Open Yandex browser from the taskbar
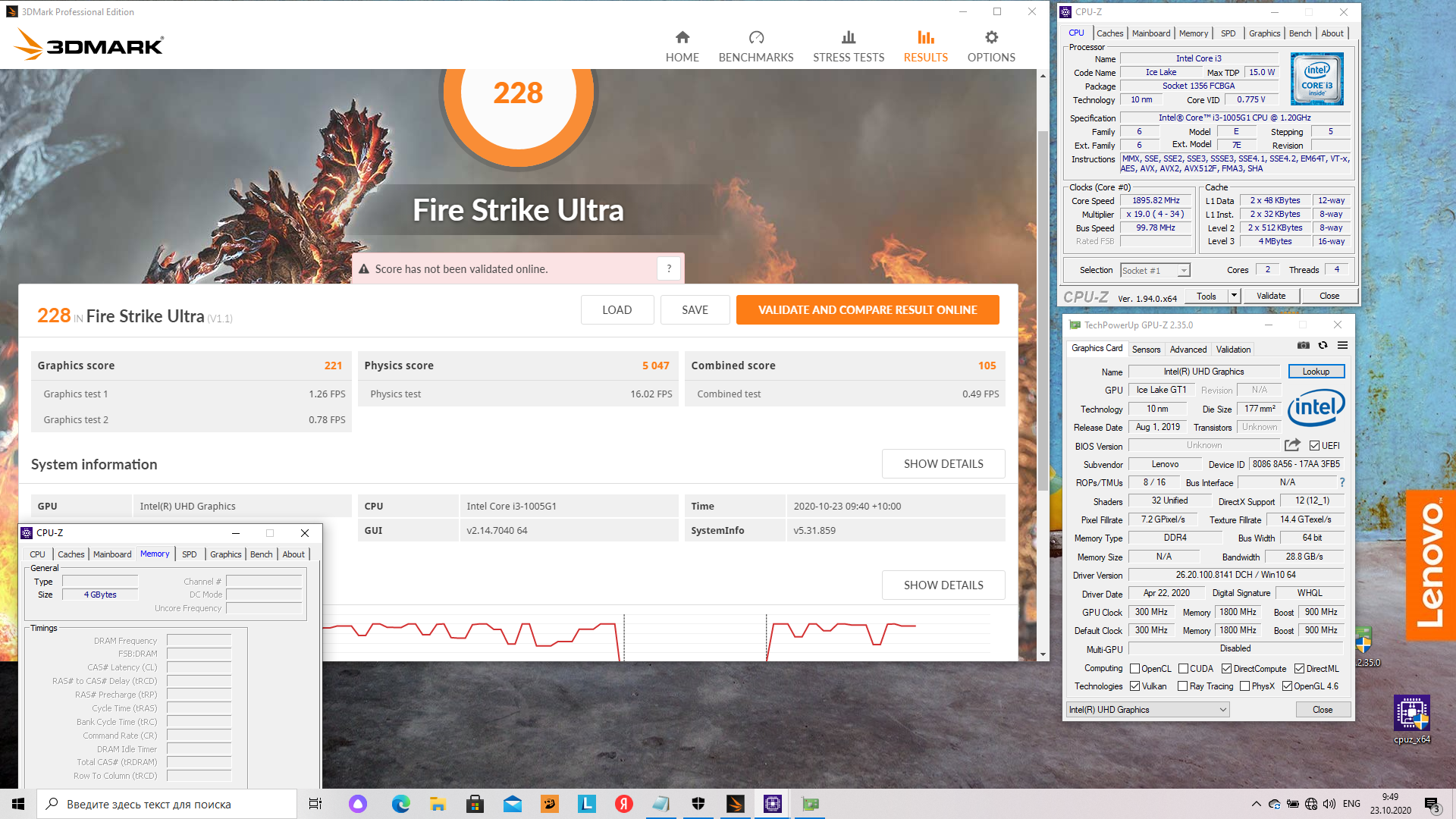 tap(624, 804)
